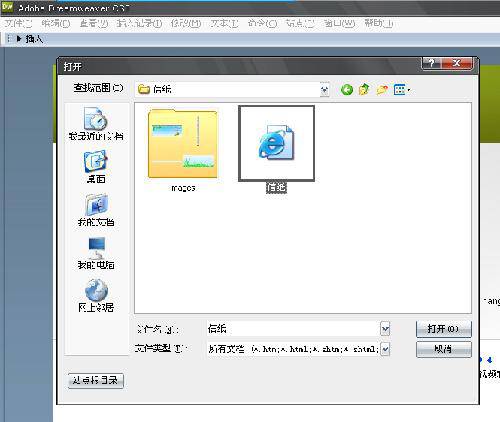Open 网上邻居 network places shortcut

(x=96, y=296)
